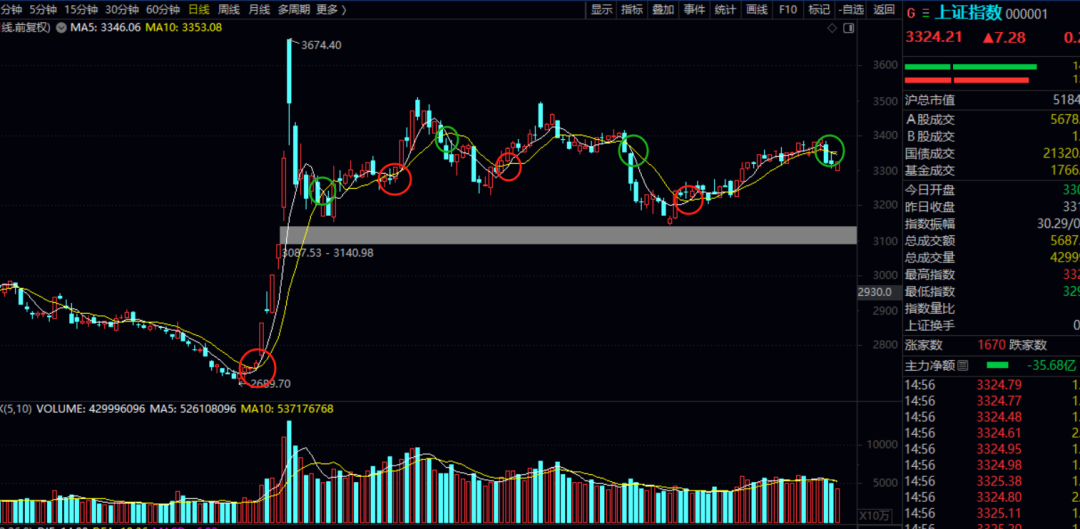Click the diamond icon above the price axis

[833, 28]
